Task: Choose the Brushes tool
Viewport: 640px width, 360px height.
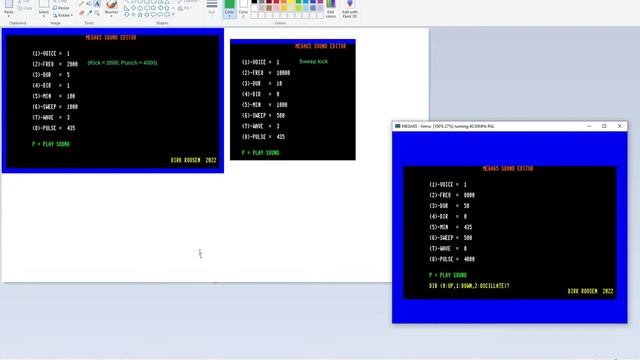Action: 111,6
